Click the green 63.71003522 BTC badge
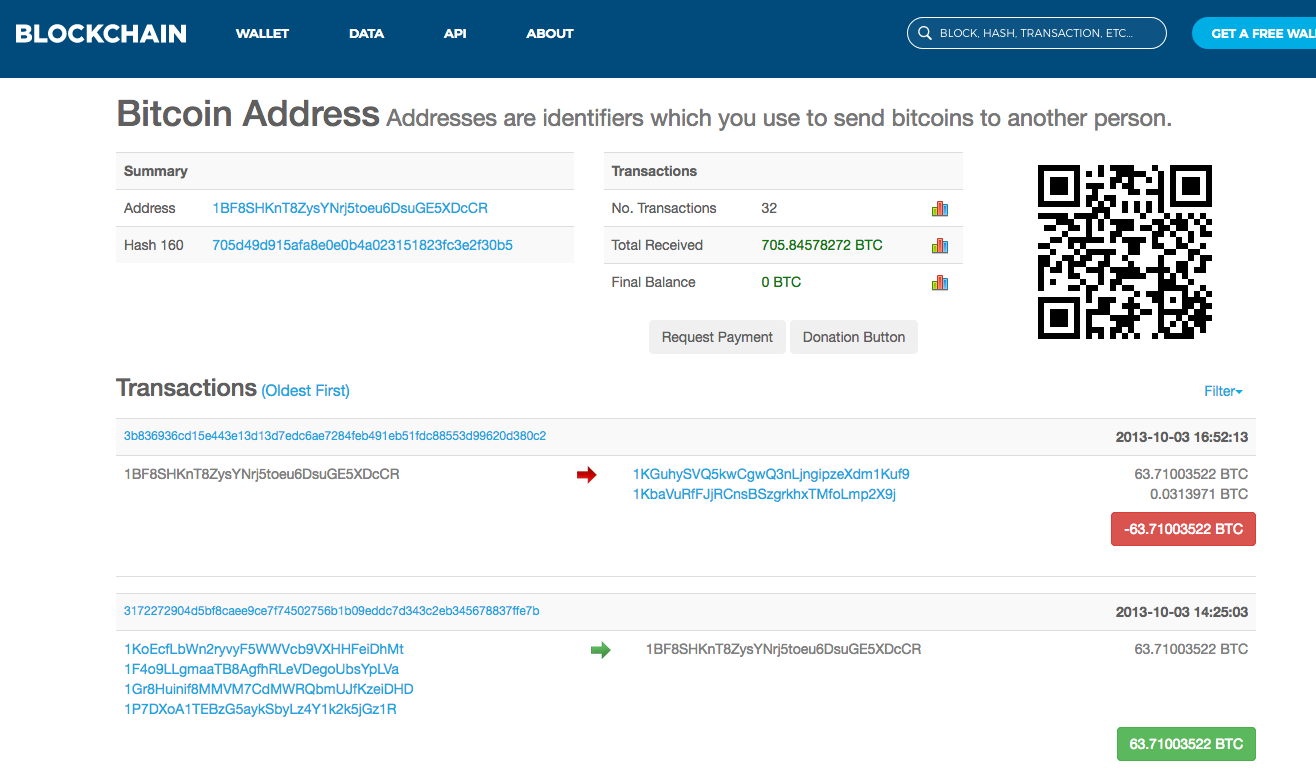Image resolution: width=1316 pixels, height=770 pixels. pyautogui.click(x=1186, y=744)
